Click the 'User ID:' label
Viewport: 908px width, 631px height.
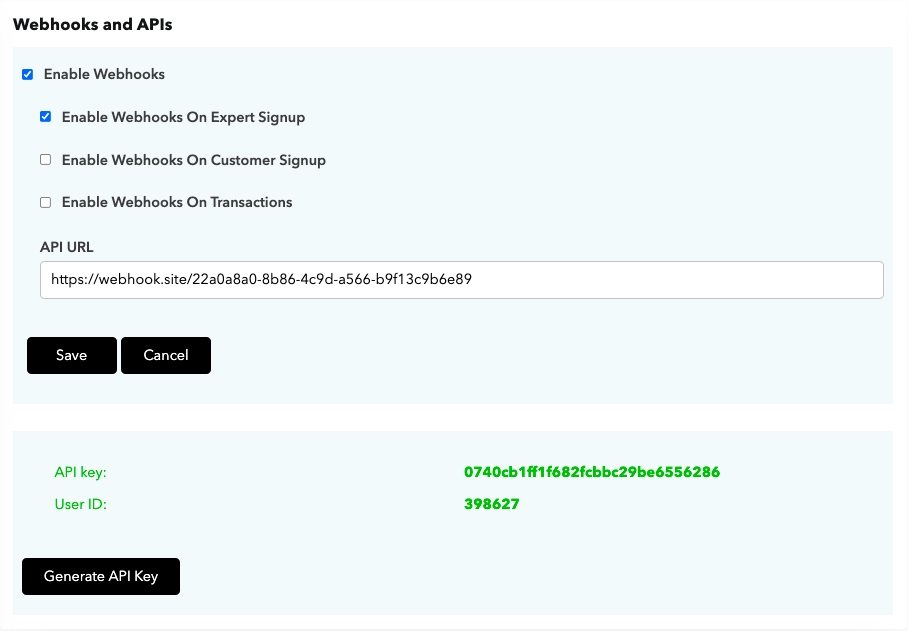(x=80, y=504)
